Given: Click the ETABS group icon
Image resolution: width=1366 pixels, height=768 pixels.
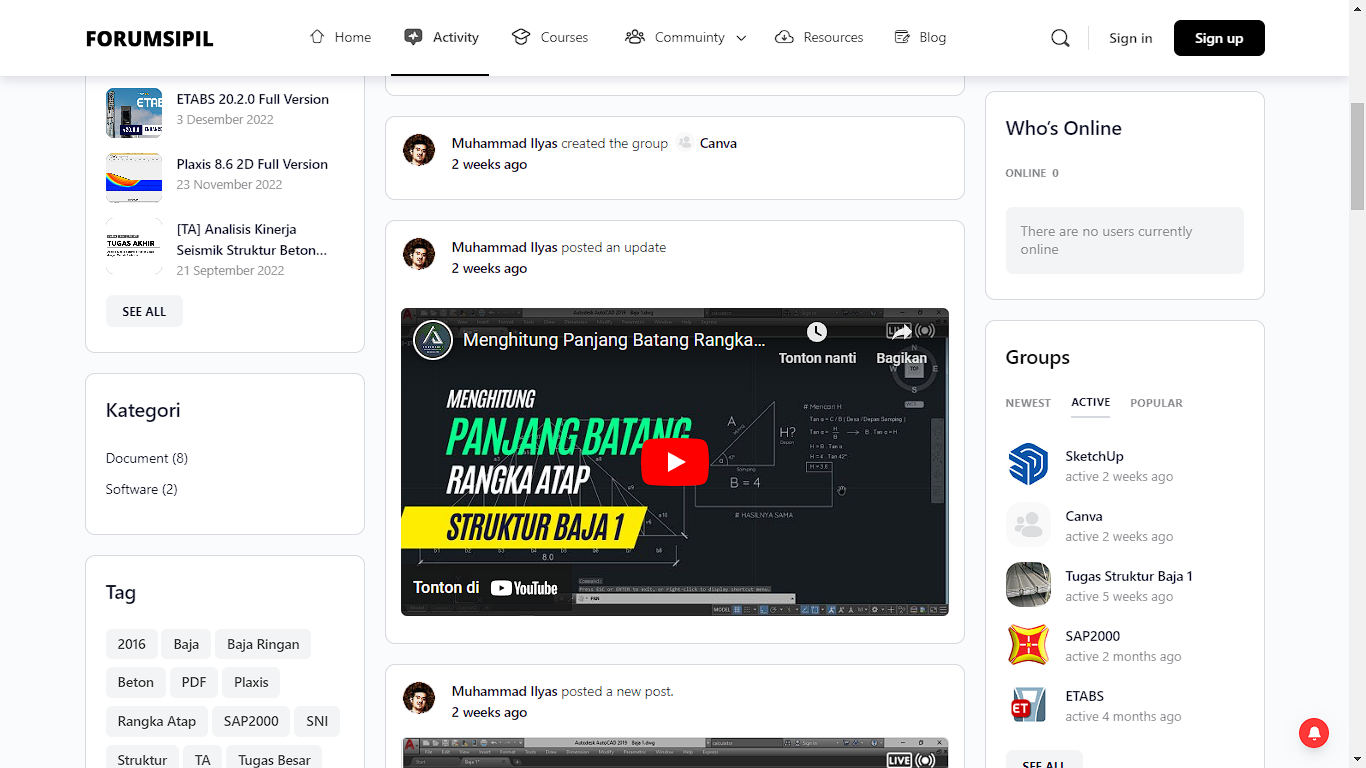Looking at the screenshot, I should click(x=1028, y=706).
